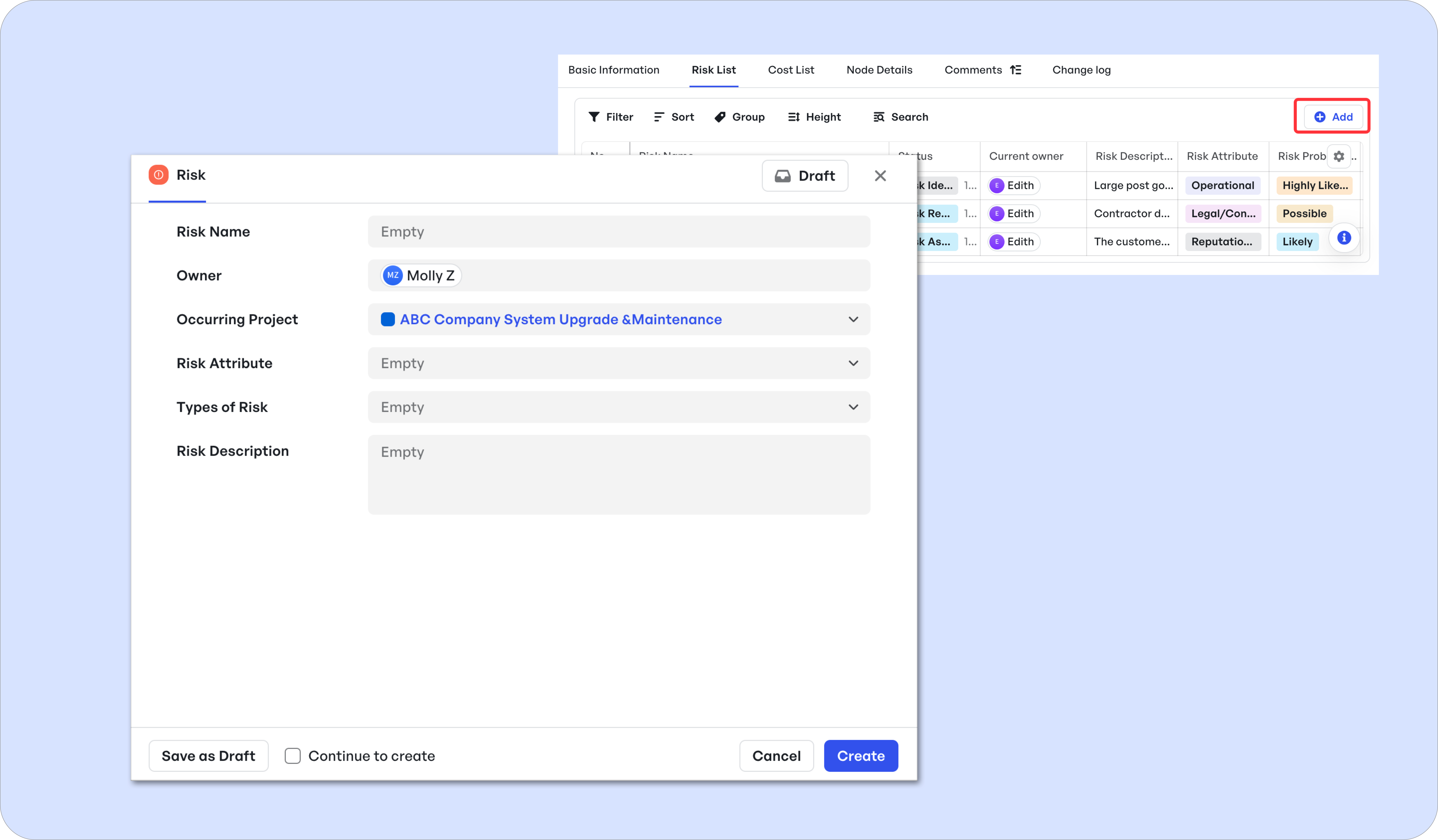Click the blue project square icon

(388, 320)
